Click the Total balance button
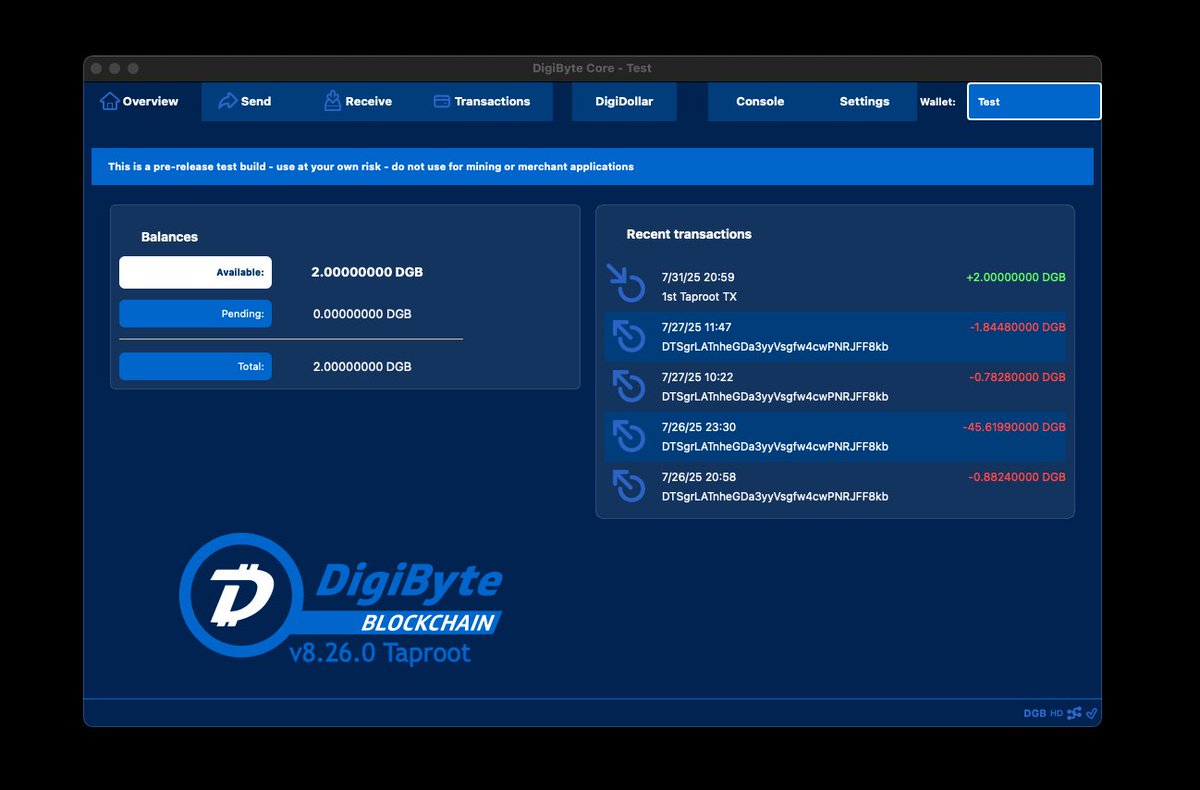The width and height of the screenshot is (1200, 790). coord(195,366)
